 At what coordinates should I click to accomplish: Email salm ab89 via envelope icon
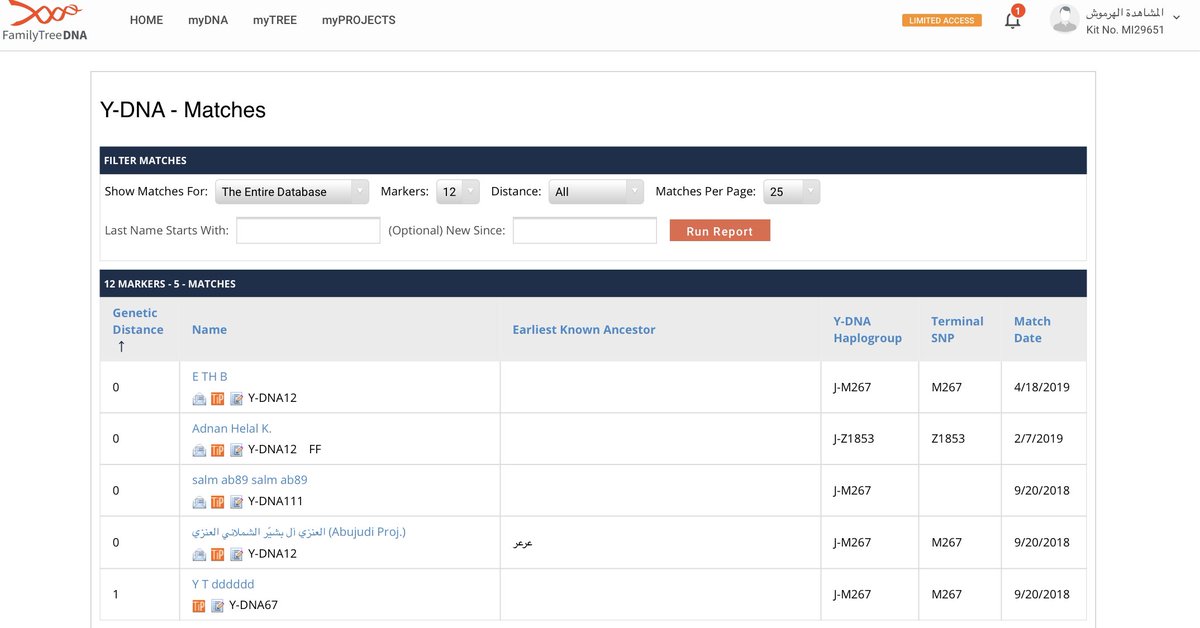pos(199,502)
